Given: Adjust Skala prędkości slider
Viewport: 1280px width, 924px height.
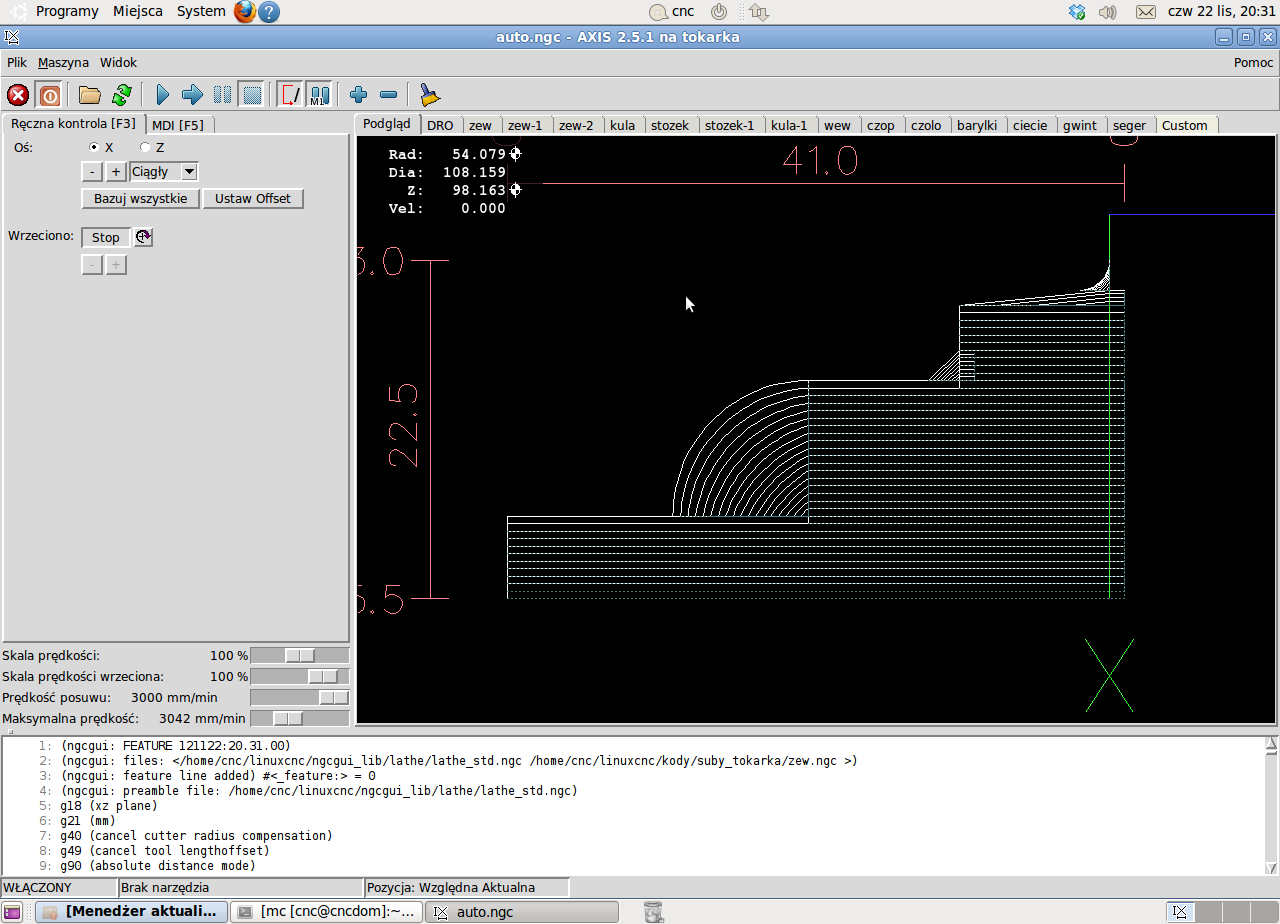Looking at the screenshot, I should 300,655.
